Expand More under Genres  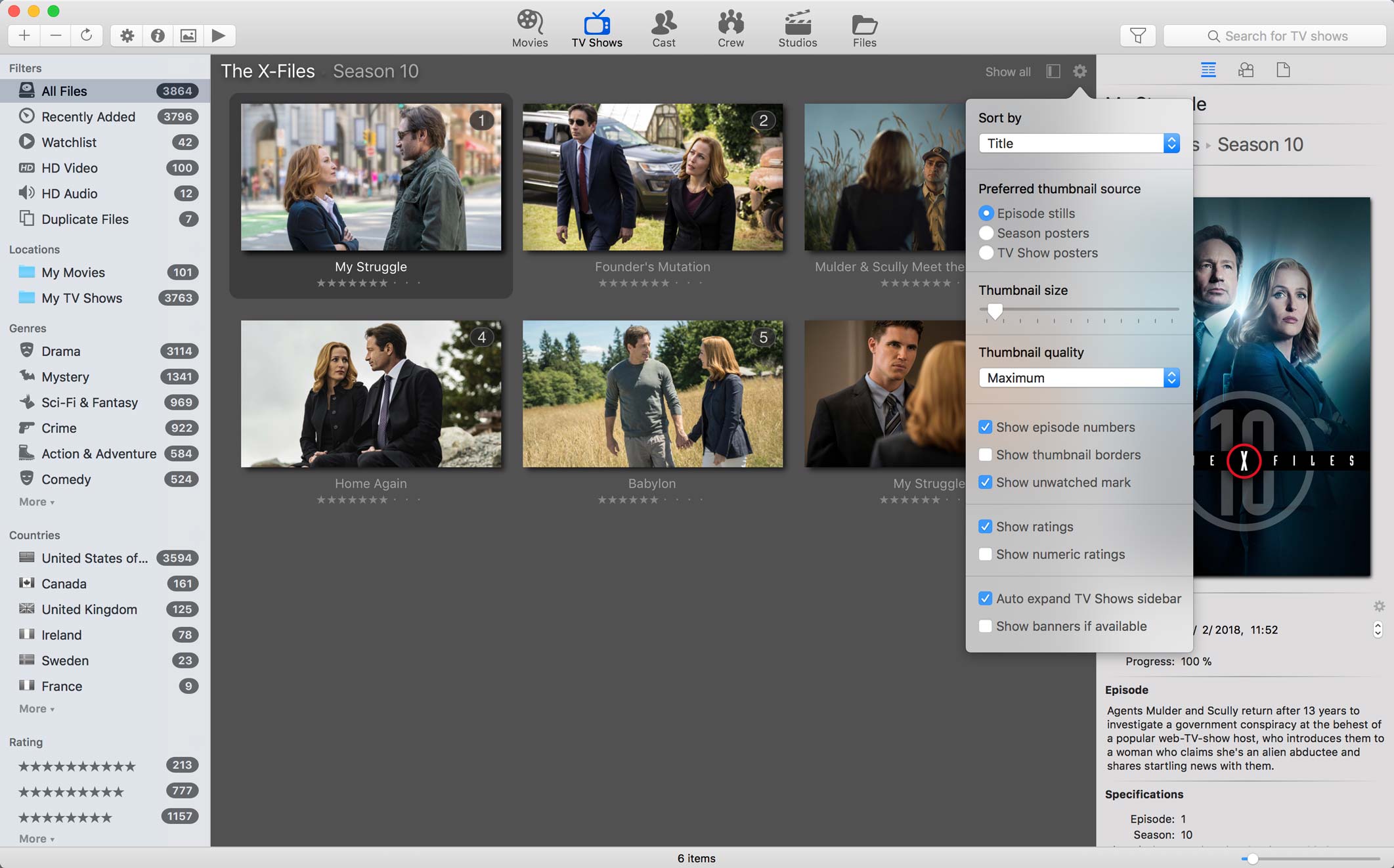tap(37, 502)
